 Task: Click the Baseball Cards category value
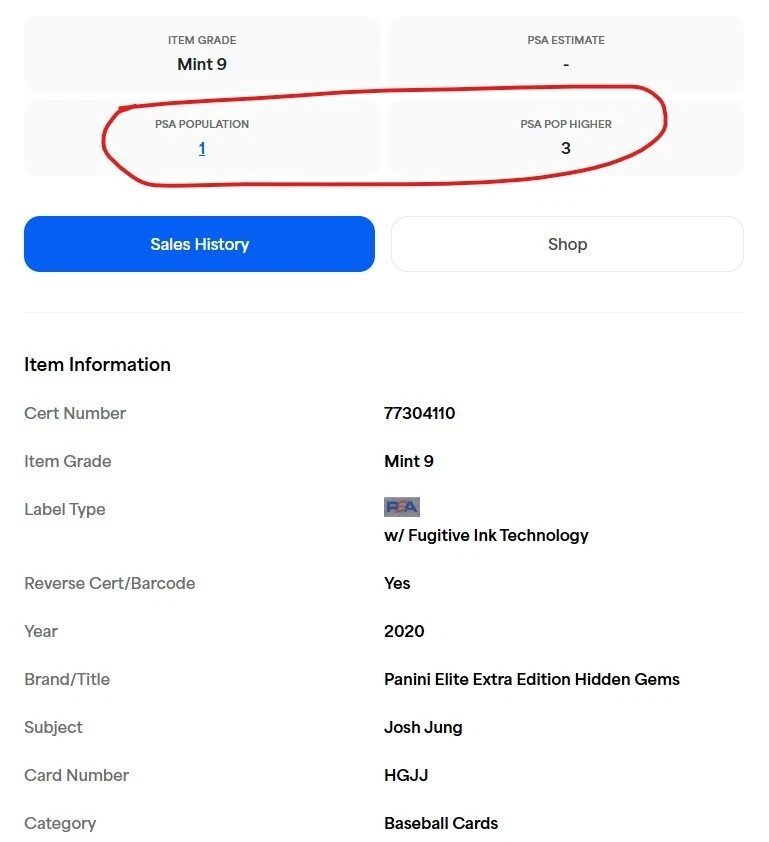click(x=440, y=823)
